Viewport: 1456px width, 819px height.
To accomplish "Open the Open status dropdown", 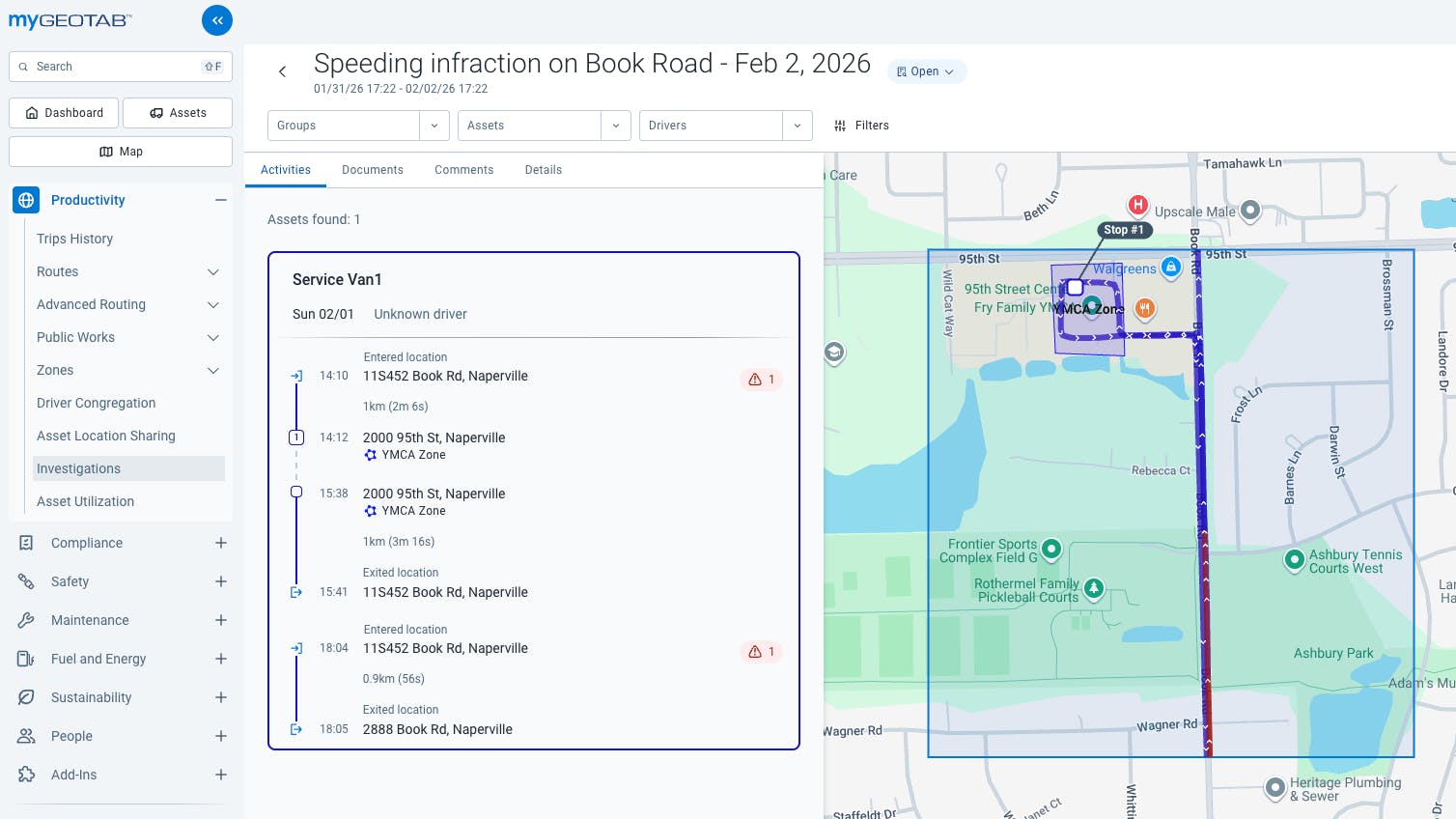I will [926, 71].
